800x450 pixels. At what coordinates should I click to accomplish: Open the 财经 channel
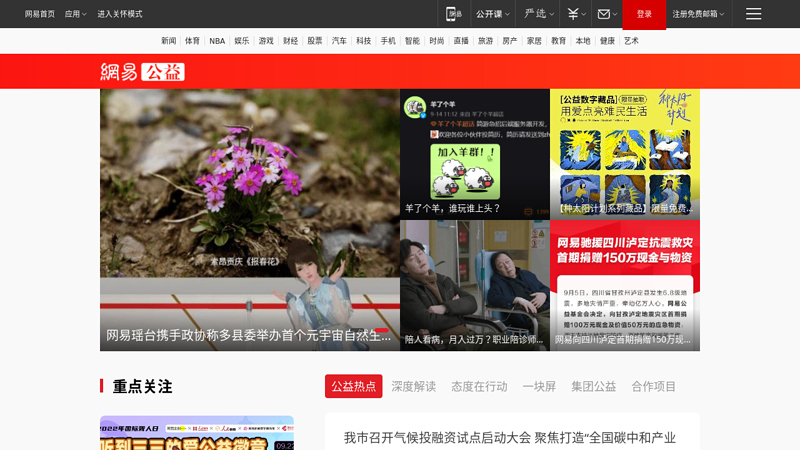290,41
